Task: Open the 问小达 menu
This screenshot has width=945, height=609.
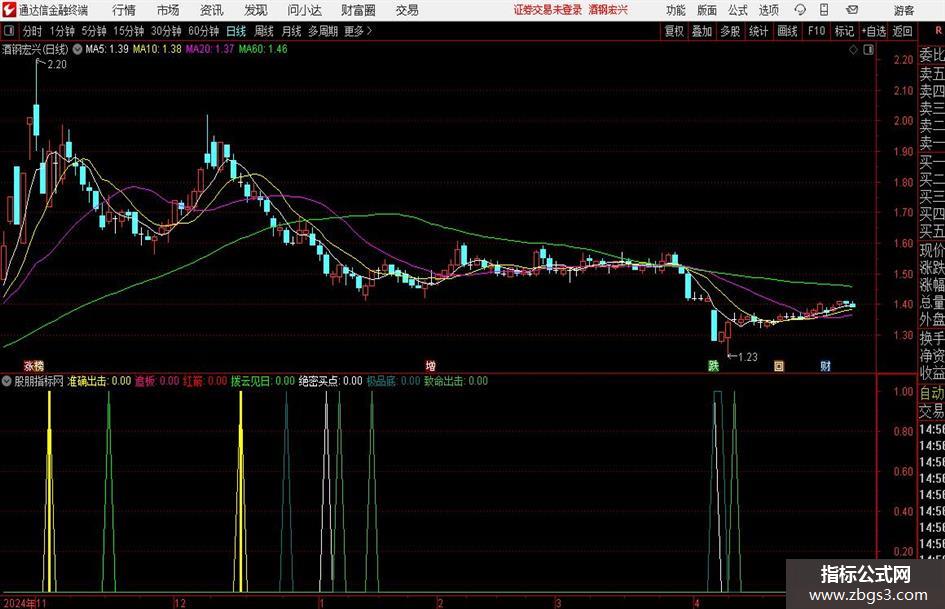Action: click(304, 10)
